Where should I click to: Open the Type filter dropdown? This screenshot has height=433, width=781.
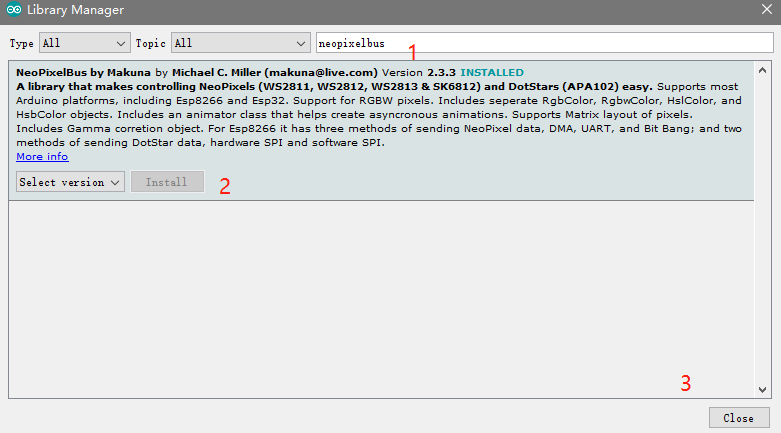[85, 44]
